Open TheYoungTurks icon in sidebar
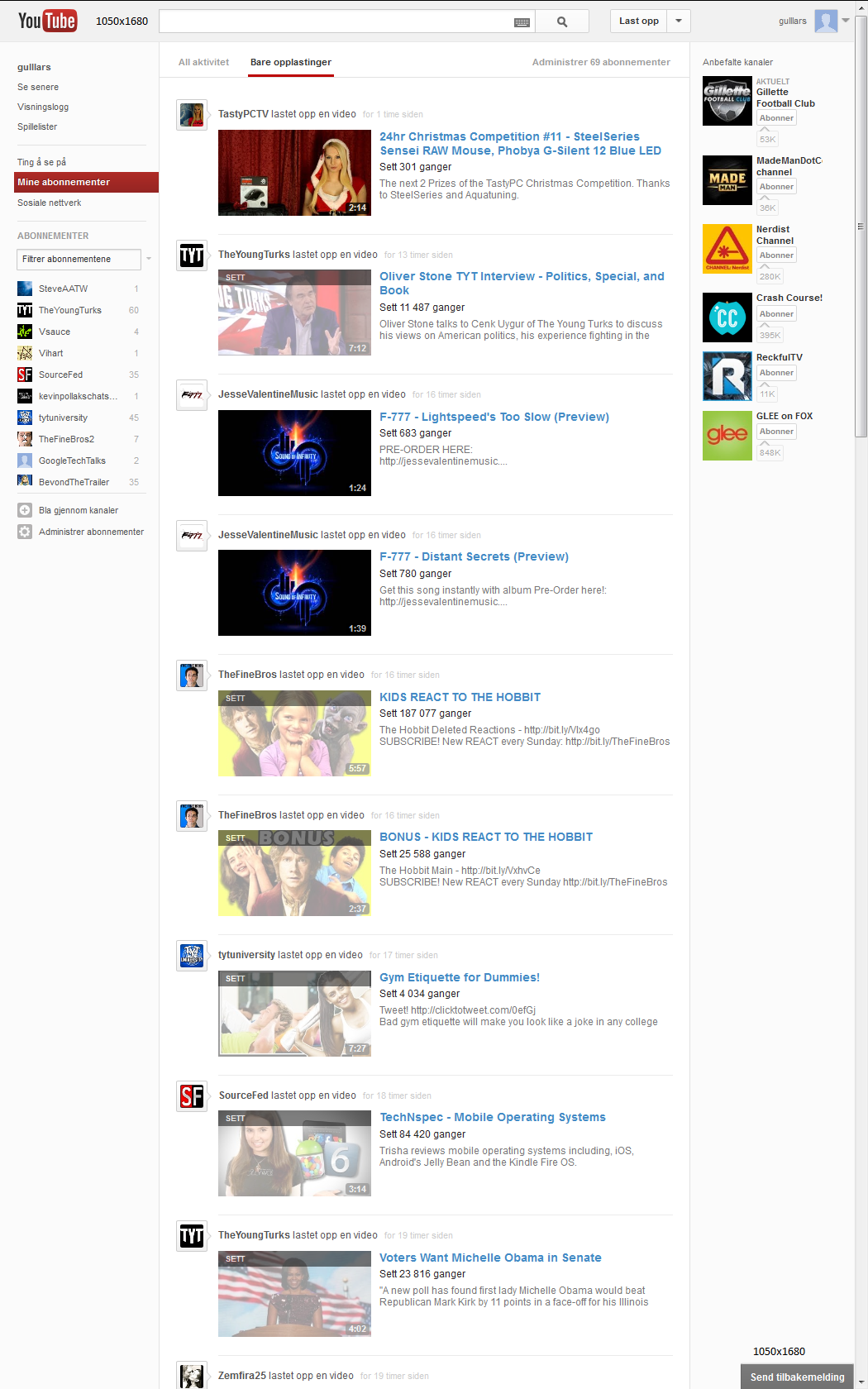Viewport: 868px width, 1389px height. [25, 310]
